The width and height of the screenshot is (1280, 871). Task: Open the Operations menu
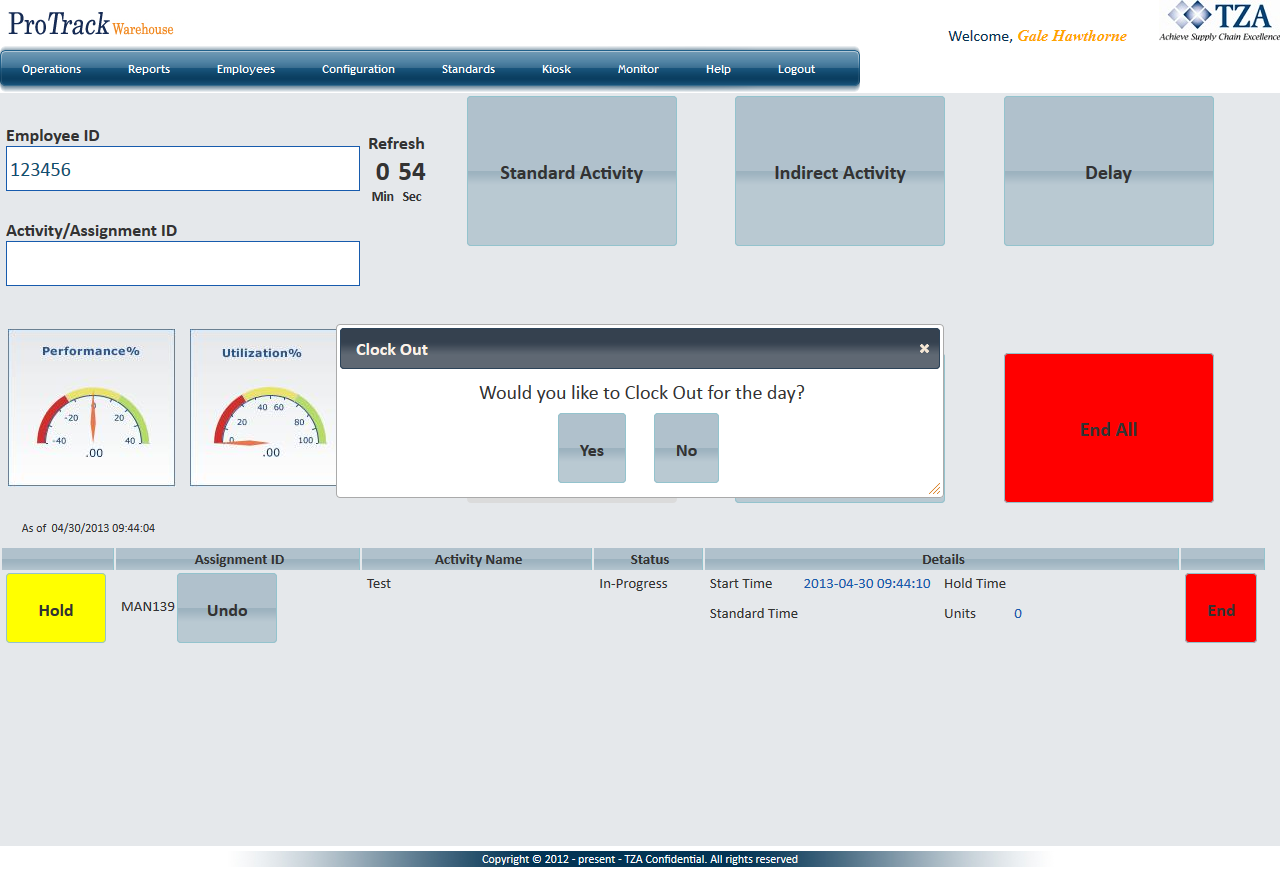(x=52, y=69)
